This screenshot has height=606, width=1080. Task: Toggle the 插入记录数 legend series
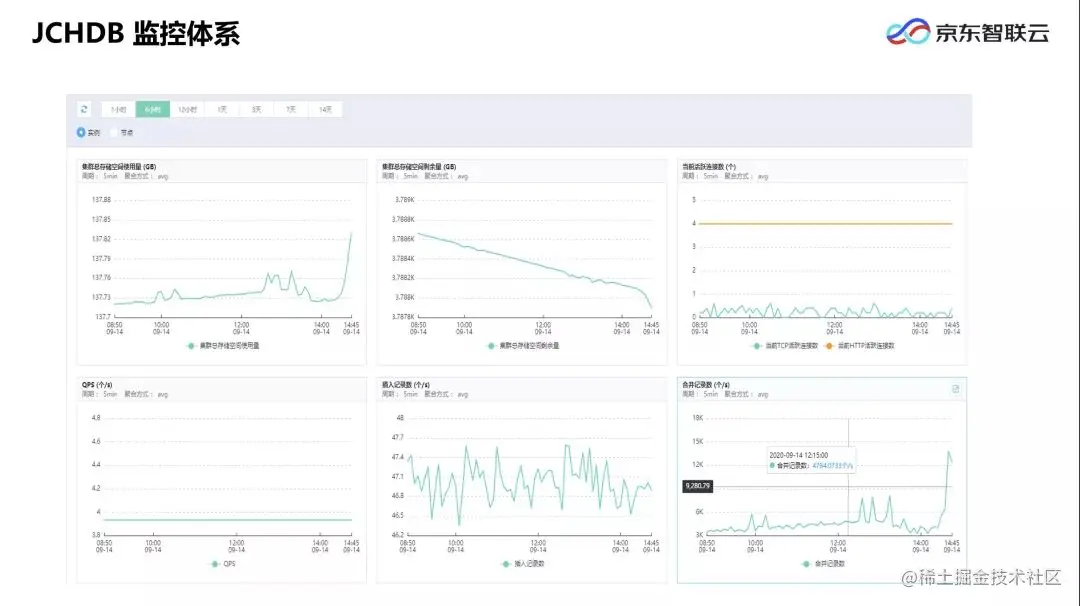click(523, 564)
